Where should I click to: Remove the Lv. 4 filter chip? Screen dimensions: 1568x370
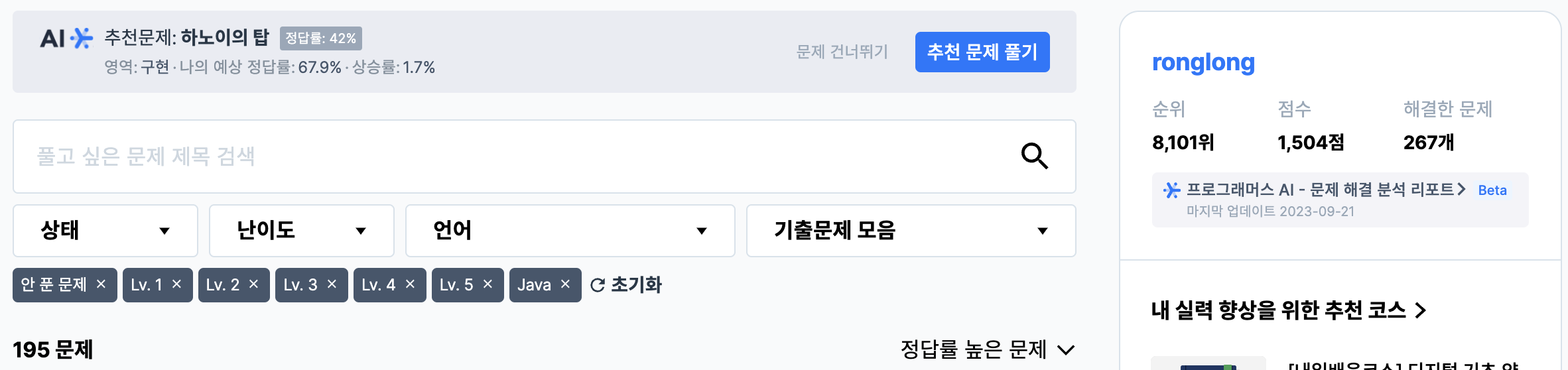pos(410,284)
